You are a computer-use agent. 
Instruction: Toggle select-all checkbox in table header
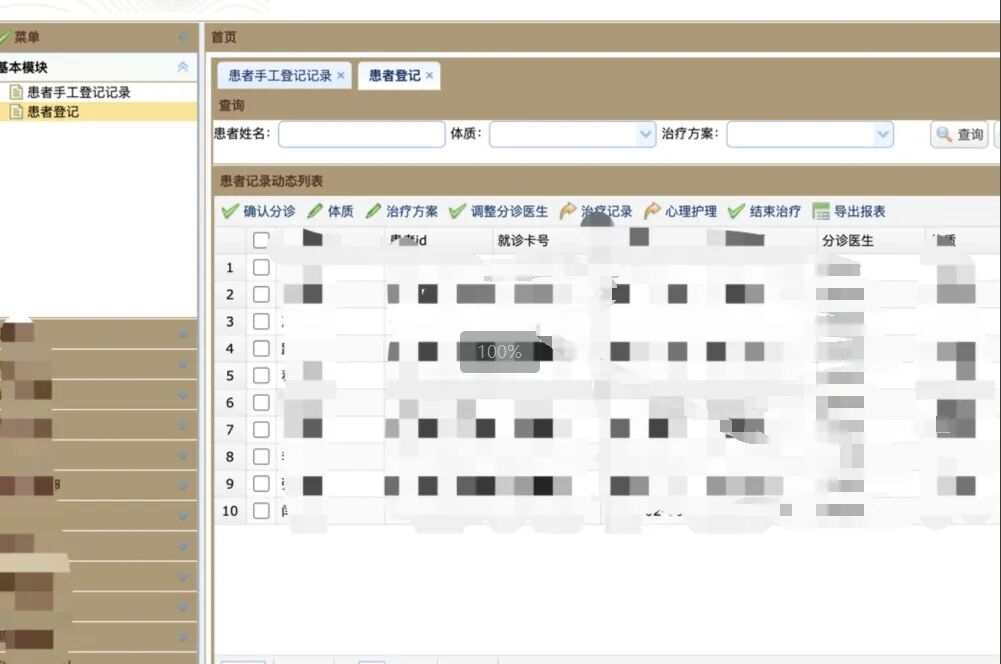tap(261, 240)
